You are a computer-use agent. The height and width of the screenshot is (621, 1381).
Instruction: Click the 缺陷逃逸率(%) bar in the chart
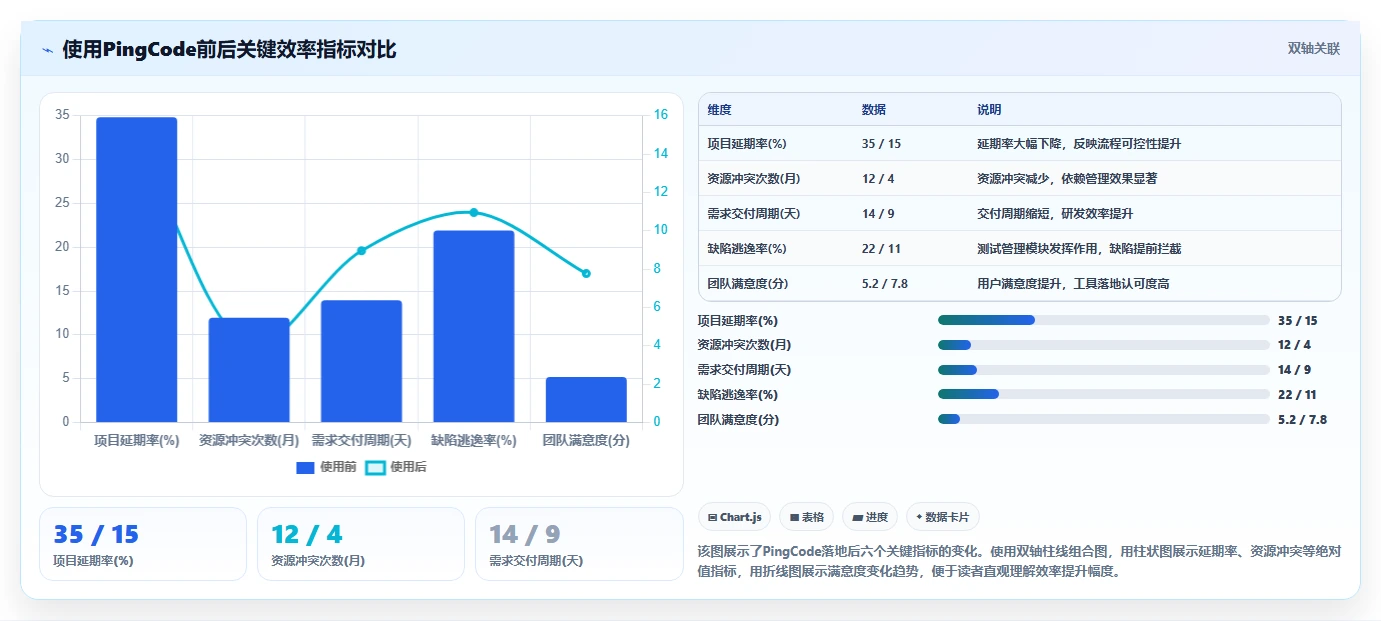(474, 326)
